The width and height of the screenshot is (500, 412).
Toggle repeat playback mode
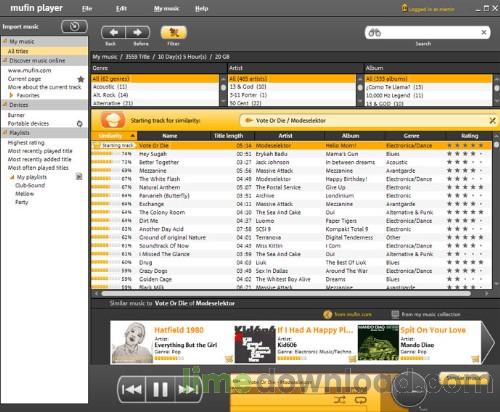pos(361,399)
